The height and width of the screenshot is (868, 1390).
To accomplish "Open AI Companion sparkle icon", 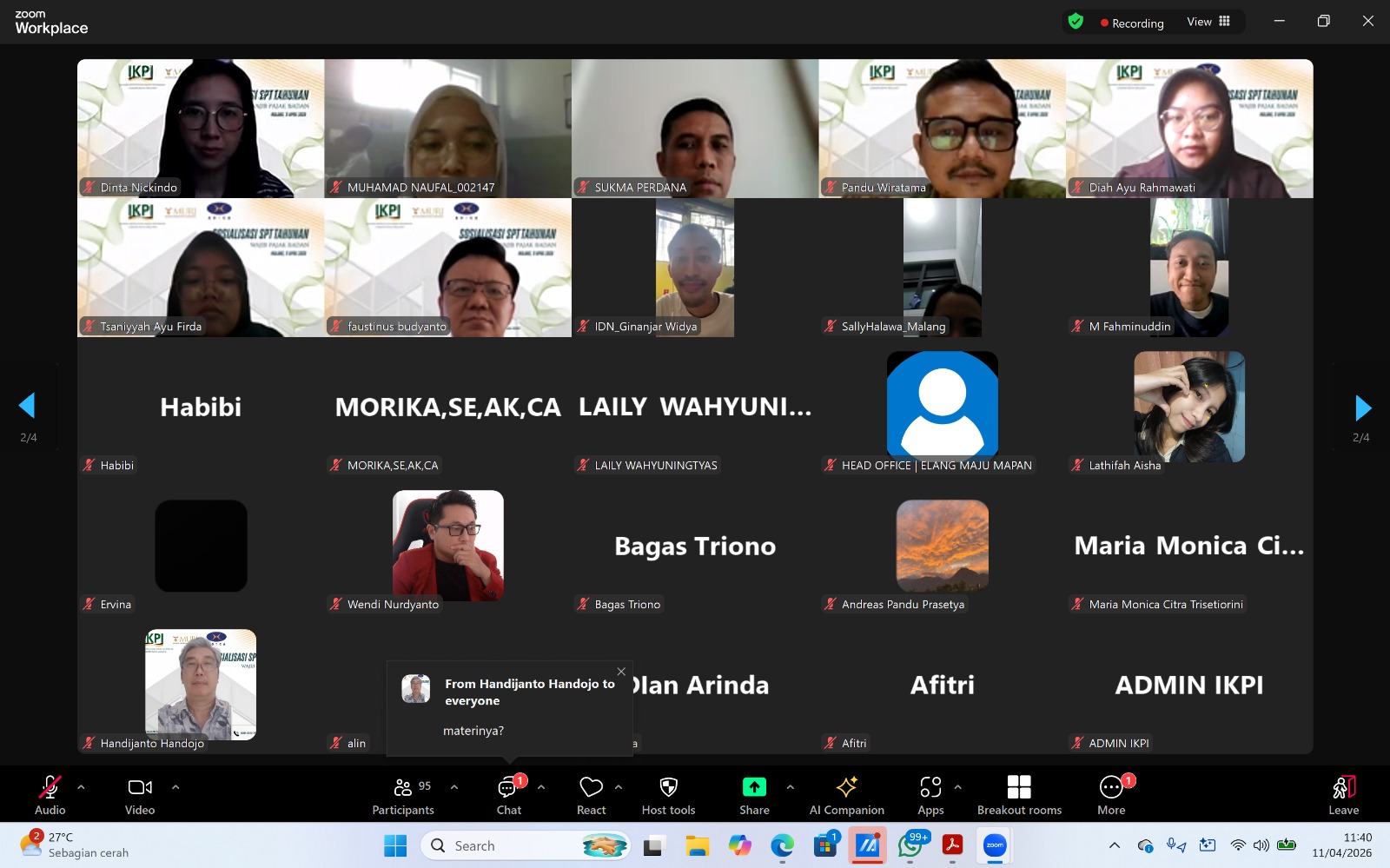I will tap(846, 795).
